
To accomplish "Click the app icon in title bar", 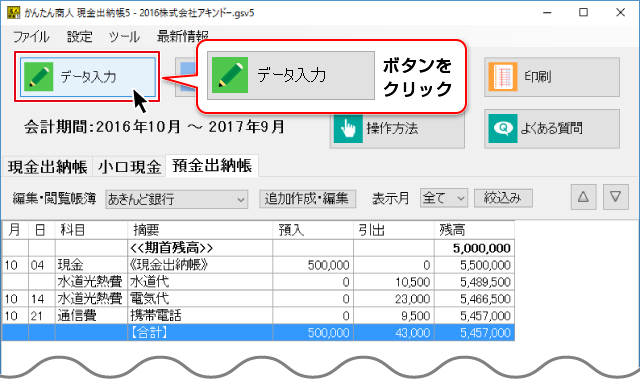I will click(x=13, y=13).
